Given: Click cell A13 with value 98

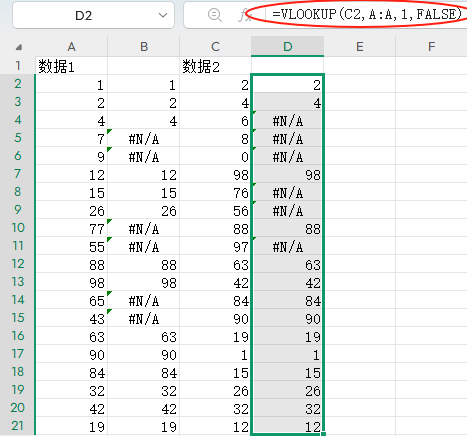Looking at the screenshot, I should click(x=71, y=282).
